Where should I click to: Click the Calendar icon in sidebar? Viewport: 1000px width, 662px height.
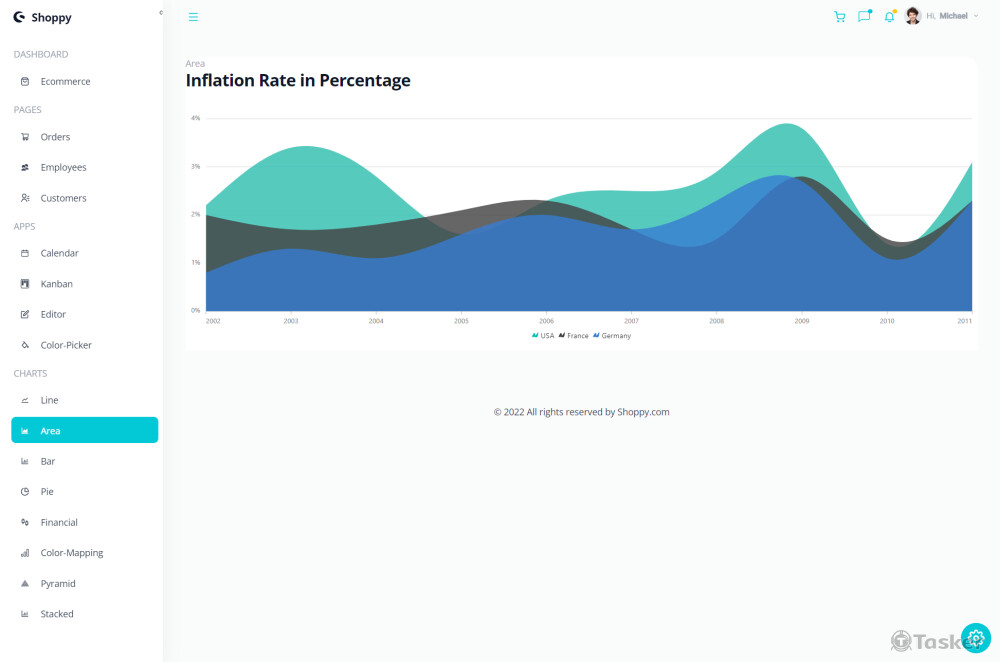pos(25,253)
